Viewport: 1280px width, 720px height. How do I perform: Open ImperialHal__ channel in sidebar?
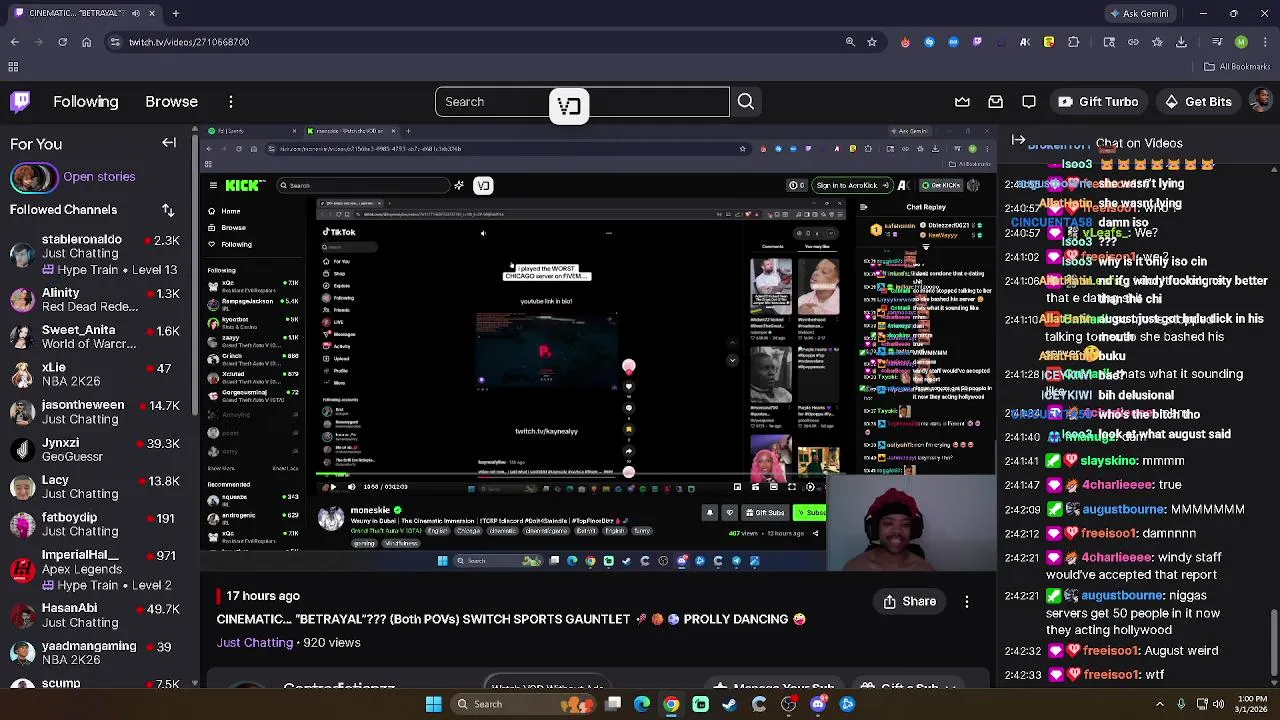(x=95, y=570)
